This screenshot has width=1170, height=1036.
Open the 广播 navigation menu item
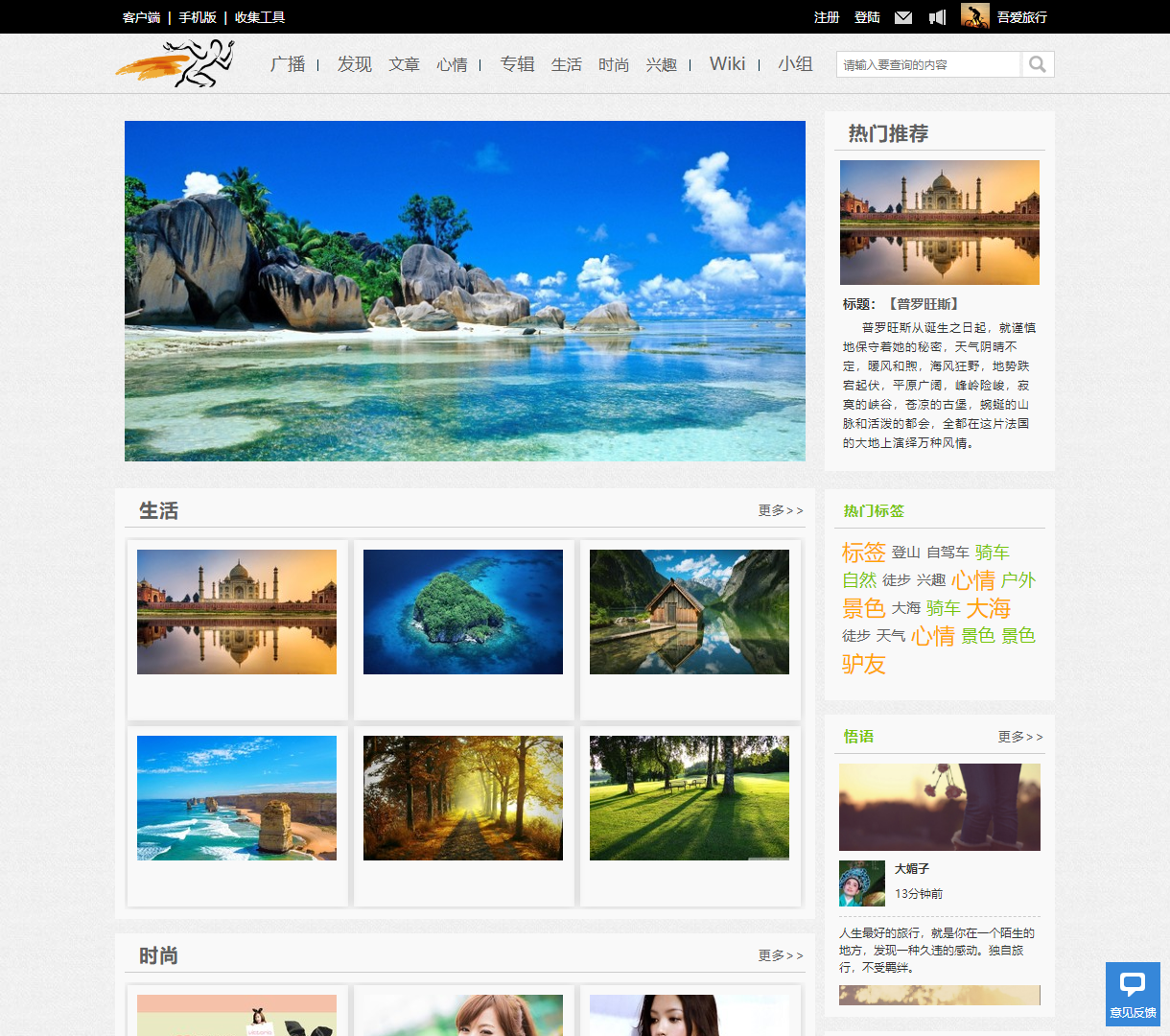[291, 64]
